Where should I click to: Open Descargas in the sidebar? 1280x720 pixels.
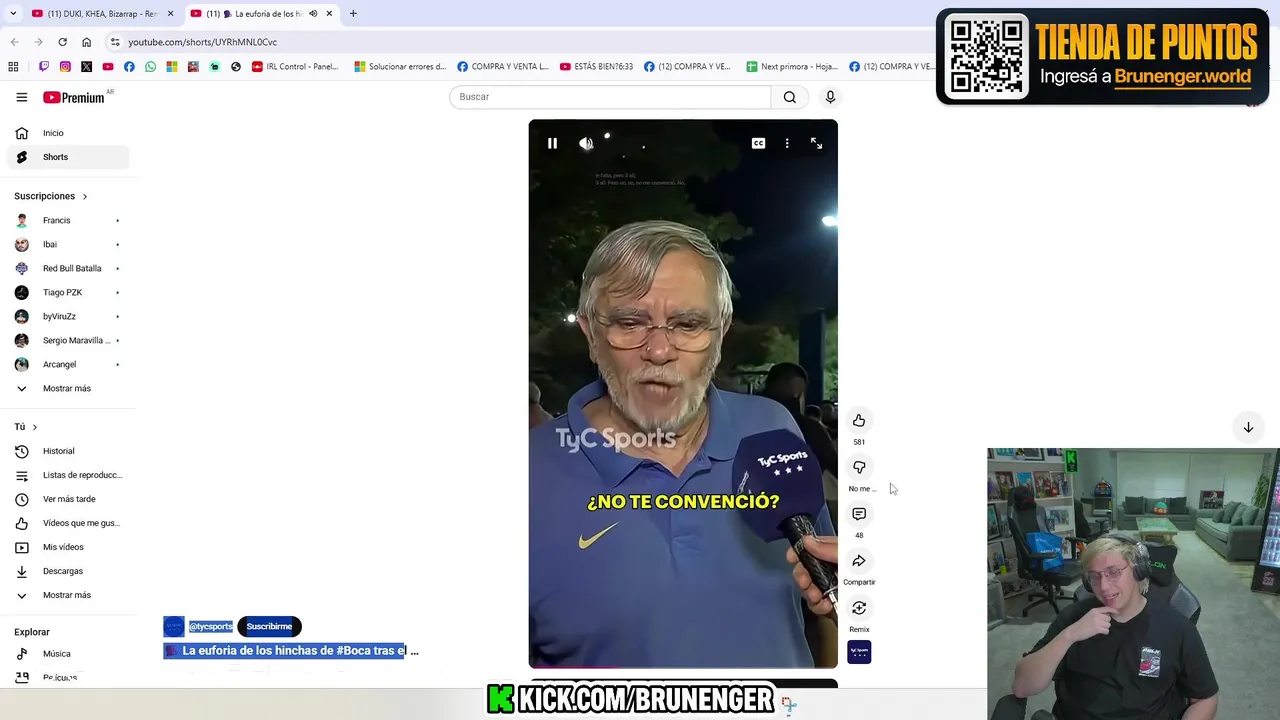coord(68,571)
